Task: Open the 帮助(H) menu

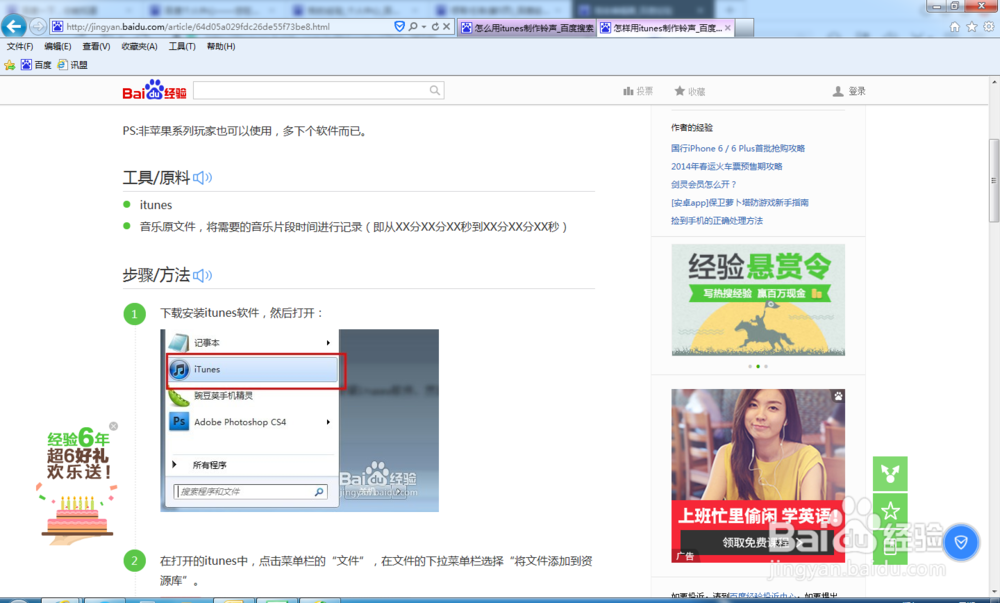Action: point(221,47)
